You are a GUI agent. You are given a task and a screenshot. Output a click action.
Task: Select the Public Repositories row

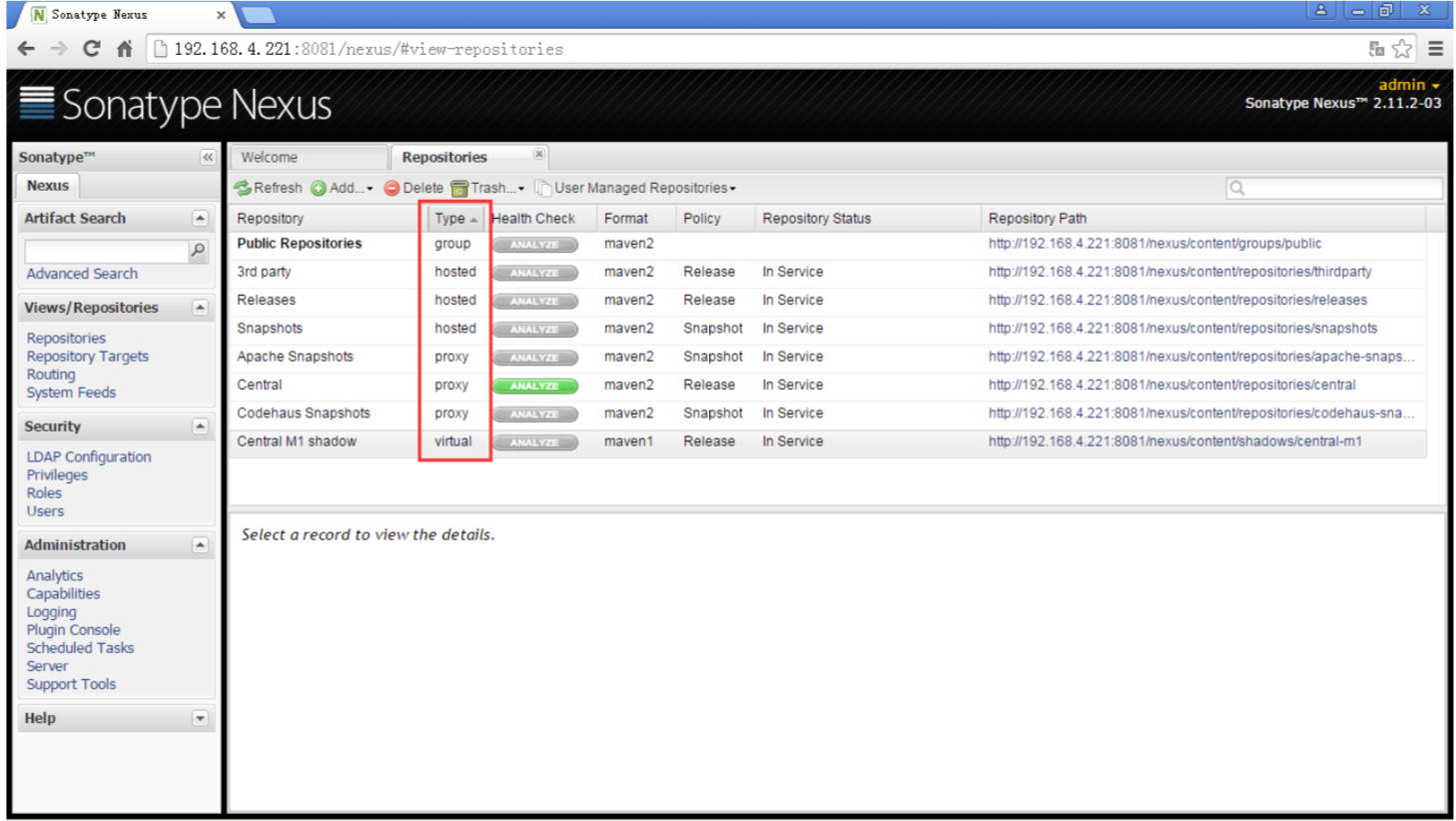(x=828, y=244)
